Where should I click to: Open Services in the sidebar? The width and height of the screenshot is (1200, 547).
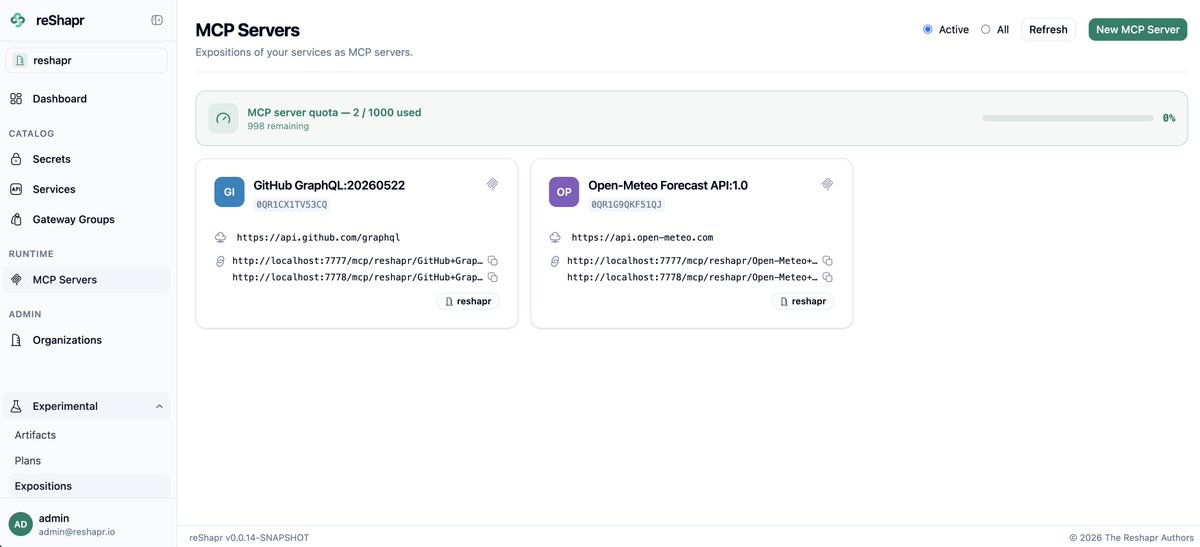tap(86, 189)
